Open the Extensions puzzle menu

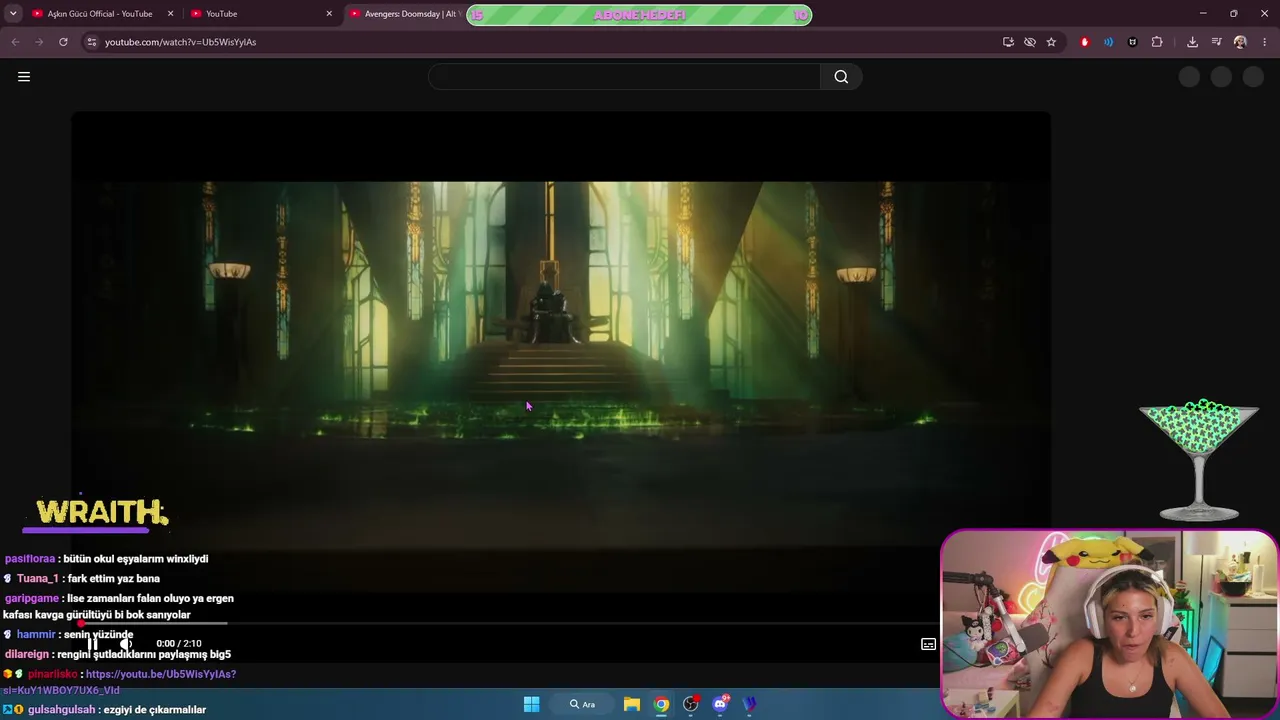pos(1157,42)
